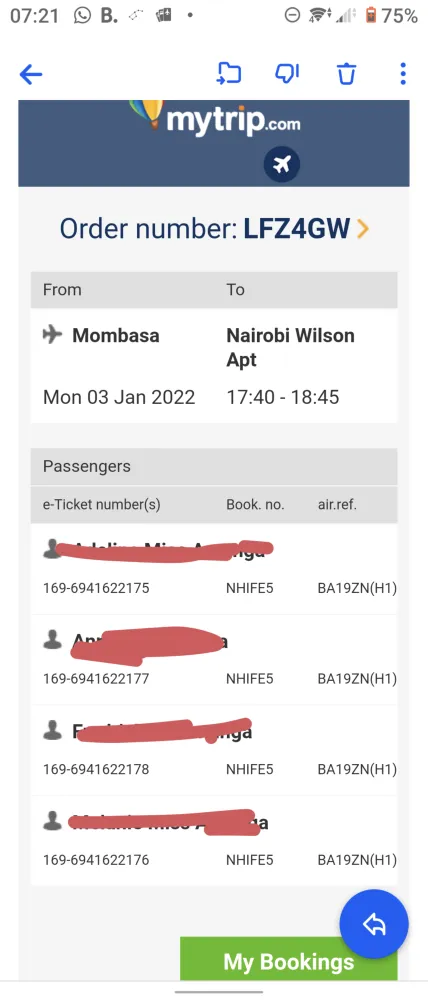Move email to folder icon

pyautogui.click(x=230, y=74)
